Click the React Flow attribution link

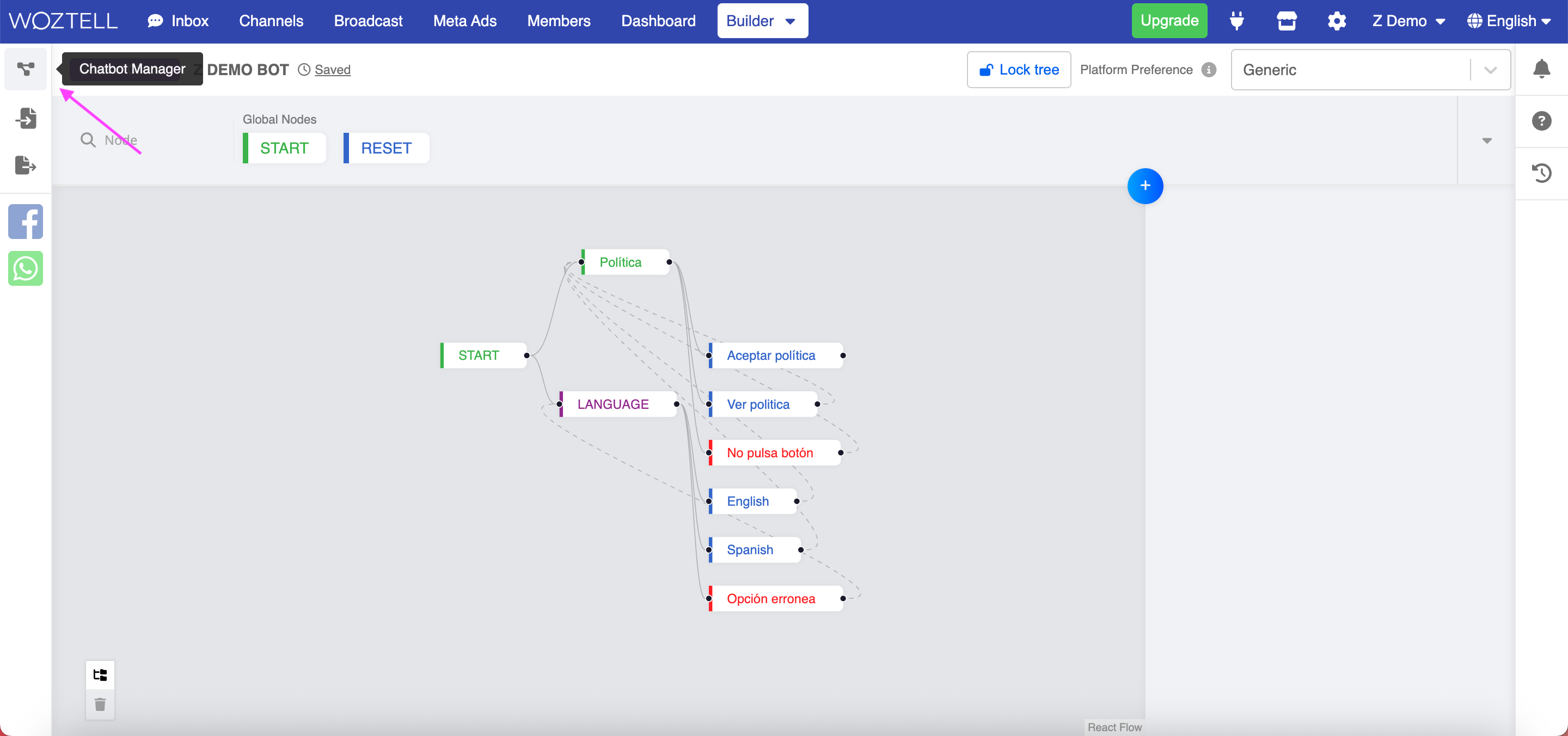[1114, 727]
